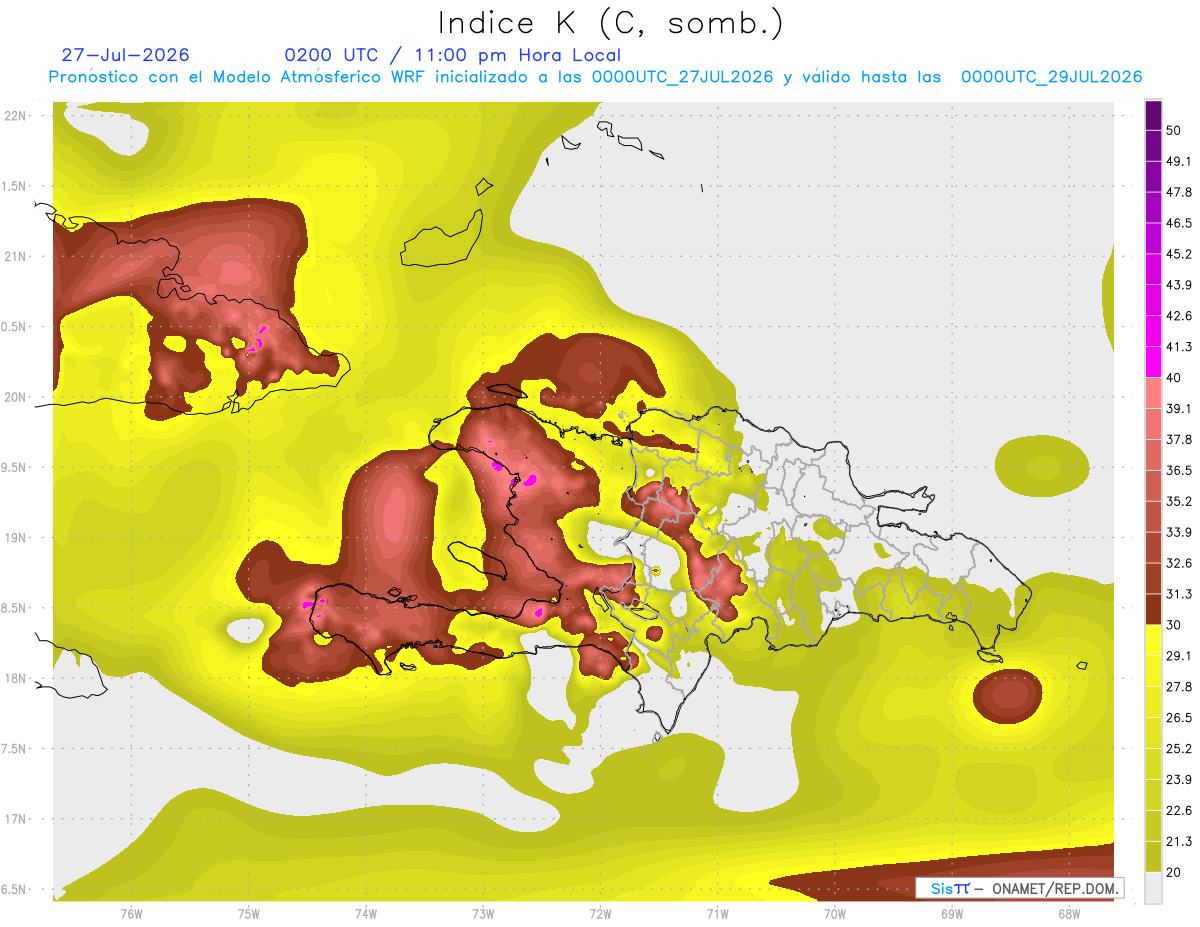Click the '0200 UTC / 11:00 pm Hora Local' time
1200x927 pixels.
(452, 55)
